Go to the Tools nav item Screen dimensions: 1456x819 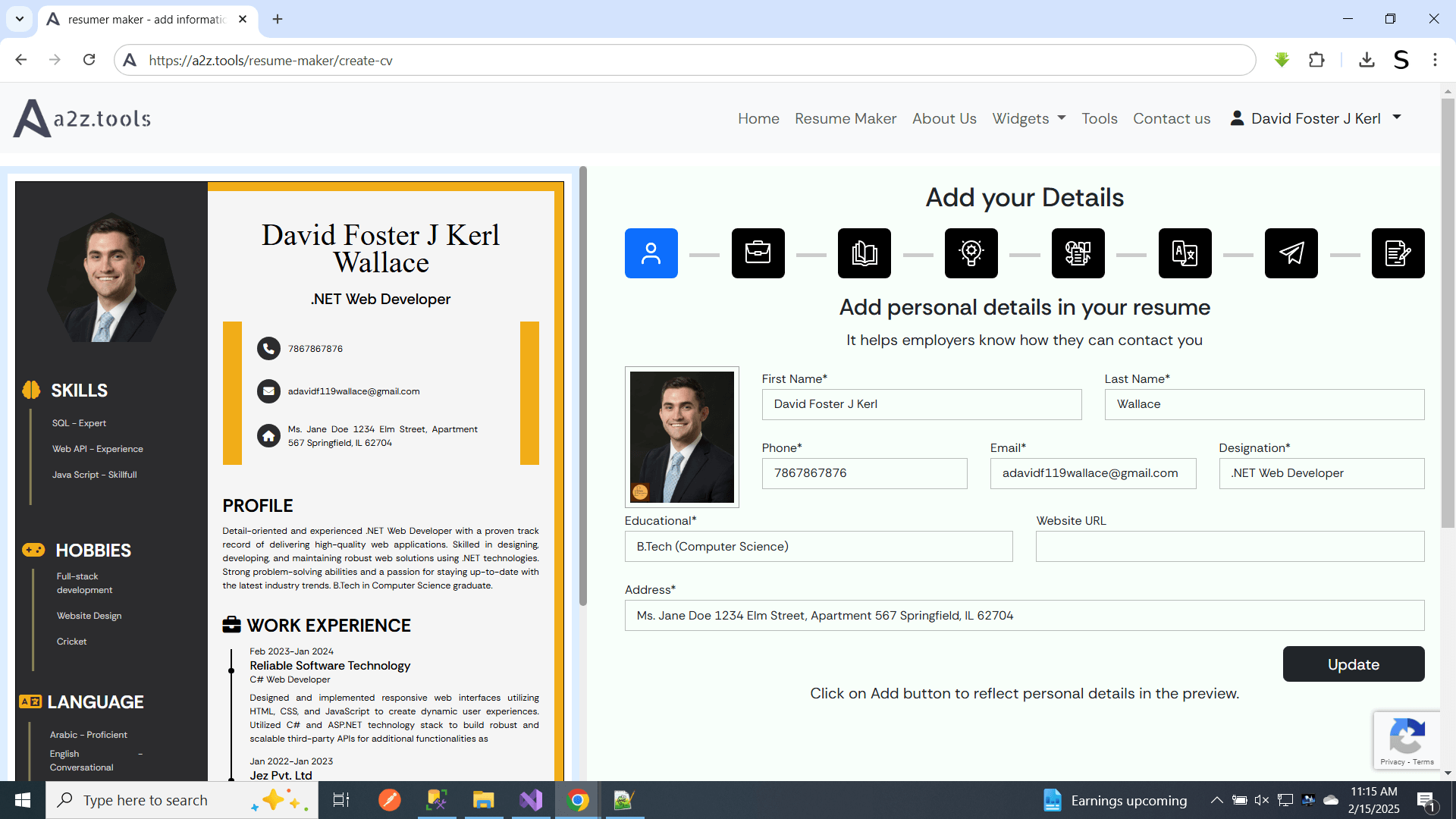click(1099, 118)
